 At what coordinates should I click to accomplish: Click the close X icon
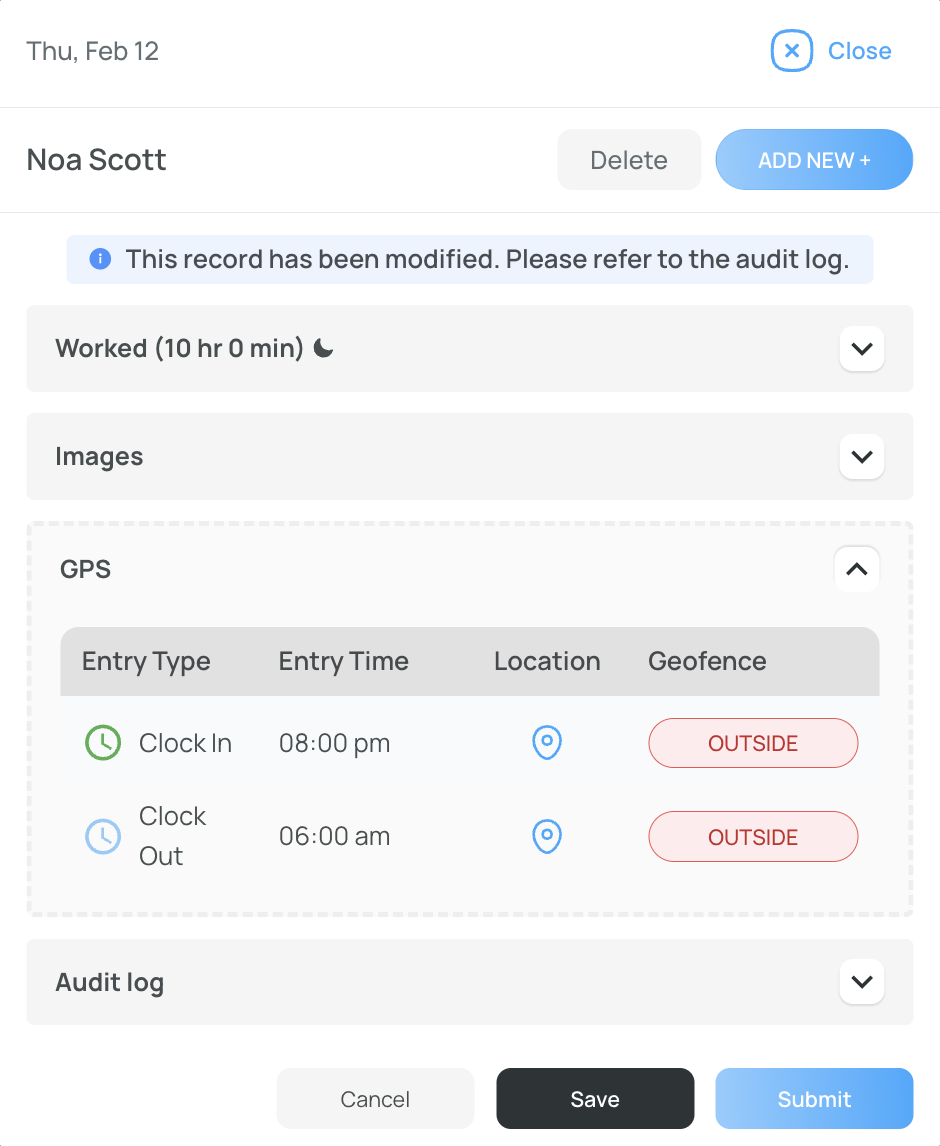(792, 51)
